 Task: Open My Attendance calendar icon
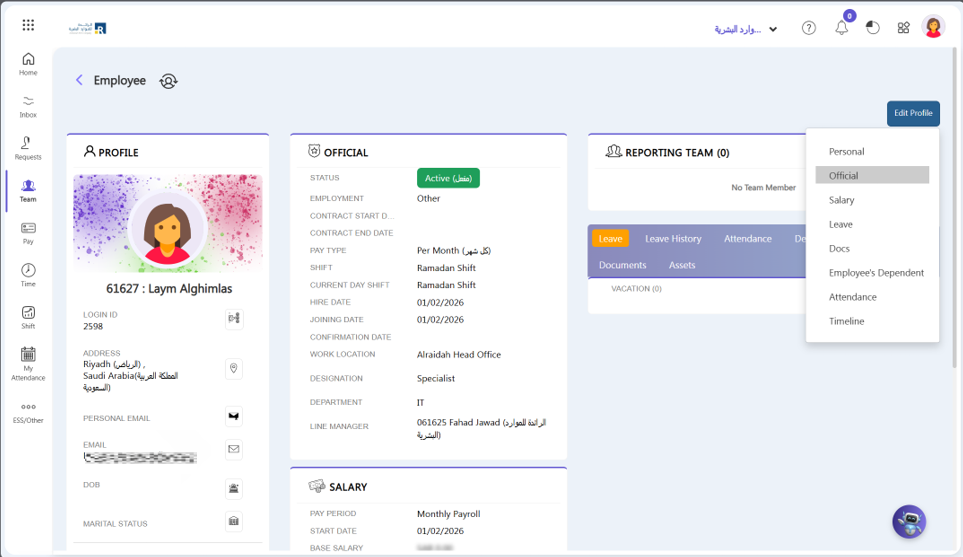pyautogui.click(x=28, y=360)
